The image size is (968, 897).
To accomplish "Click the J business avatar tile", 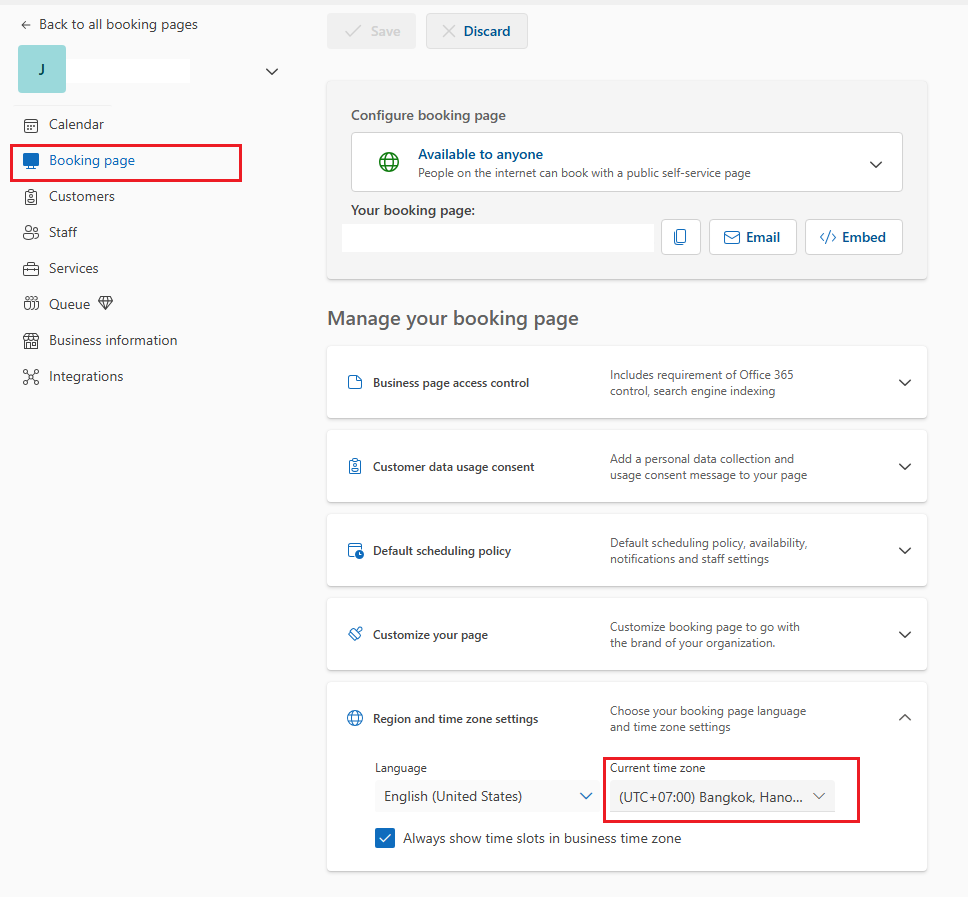I will 42,69.
